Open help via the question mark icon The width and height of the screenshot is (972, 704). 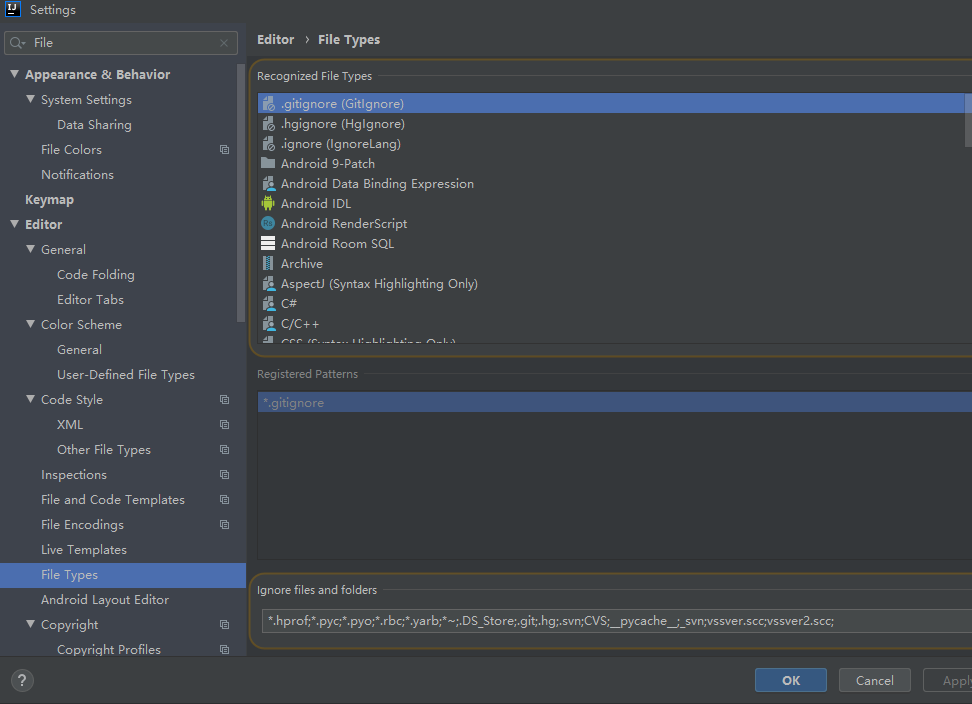pyautogui.click(x=21, y=681)
